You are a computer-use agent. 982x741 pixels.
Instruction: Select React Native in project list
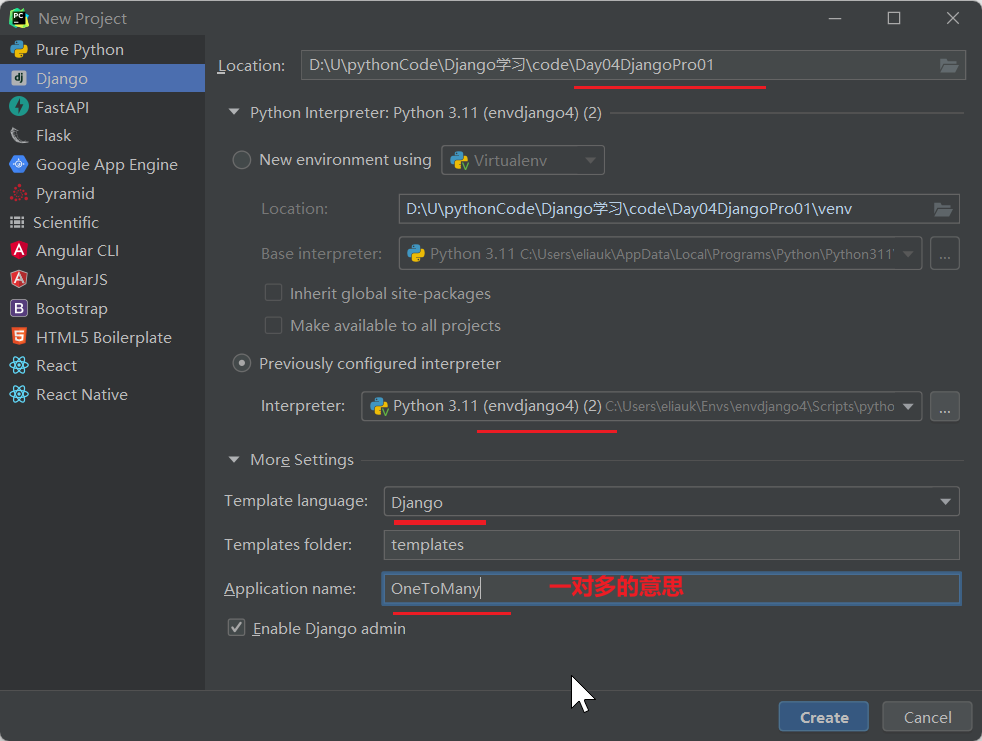click(x=102, y=394)
